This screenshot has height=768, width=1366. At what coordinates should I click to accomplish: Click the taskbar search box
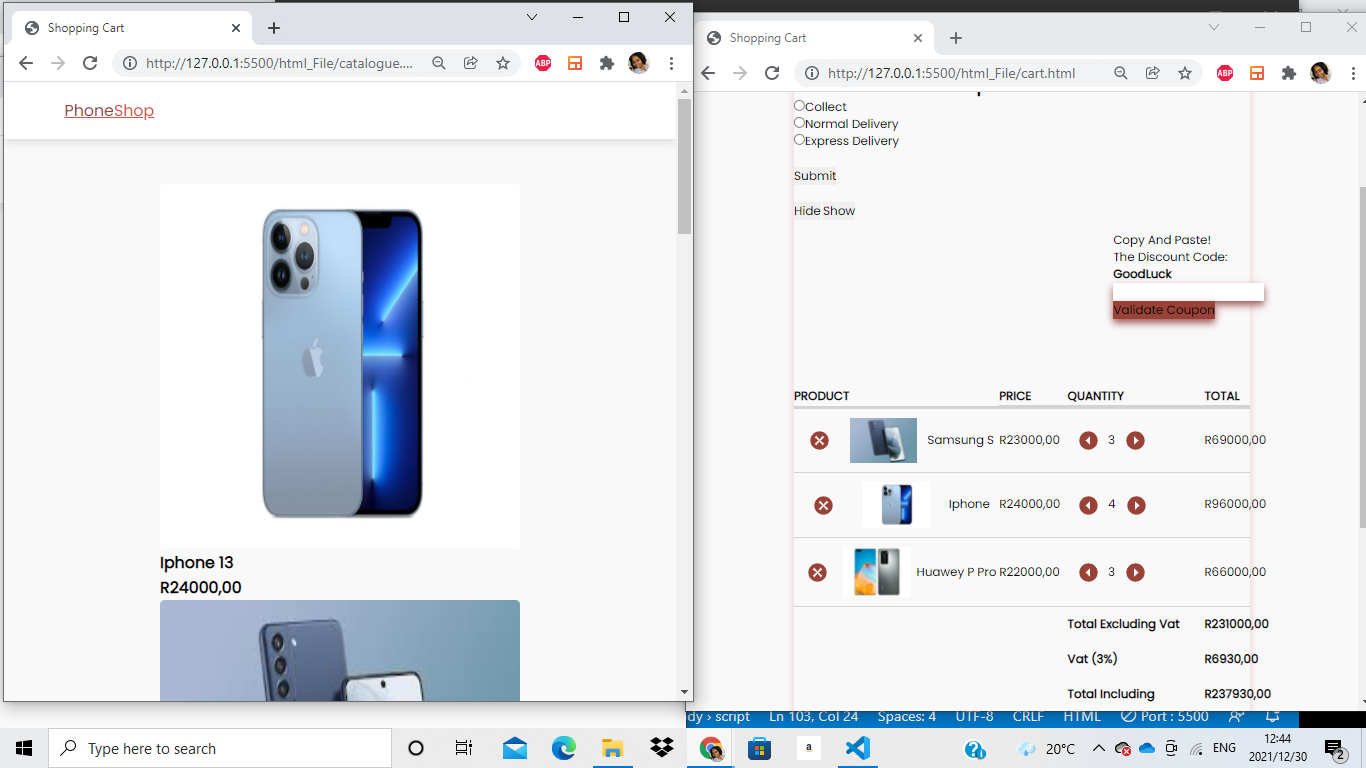pyautogui.click(x=220, y=748)
